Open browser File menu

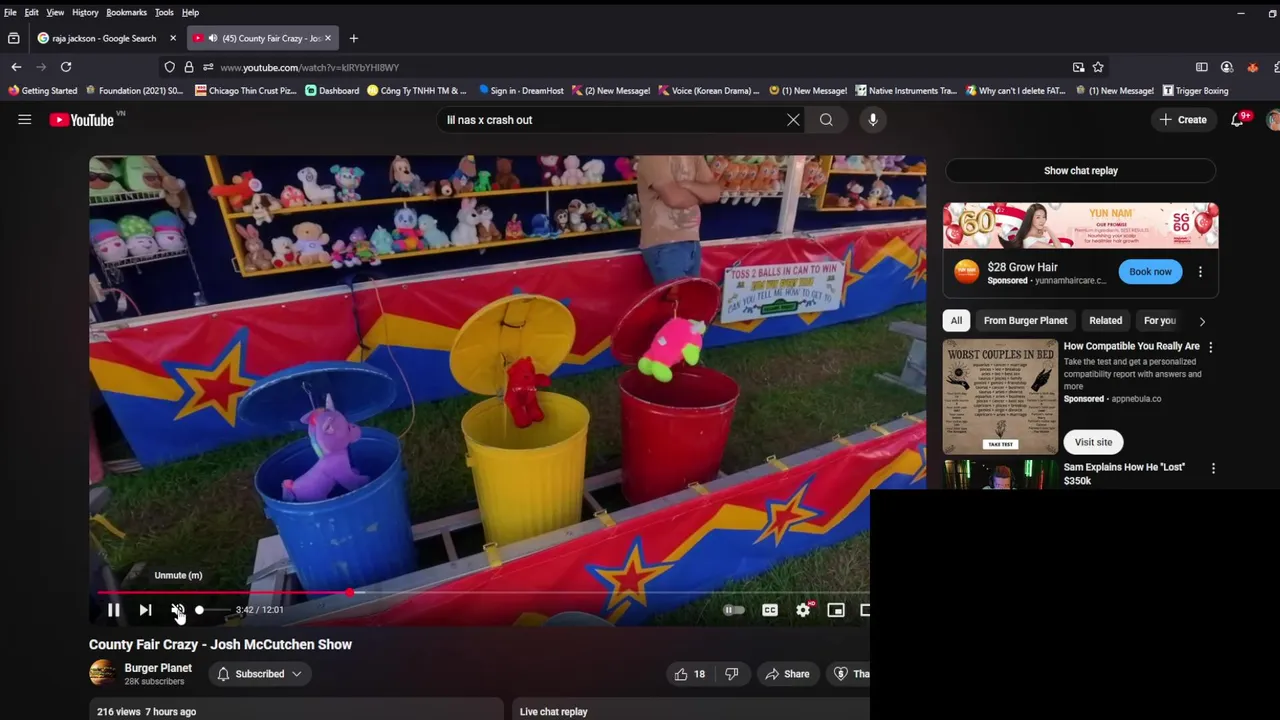10,12
